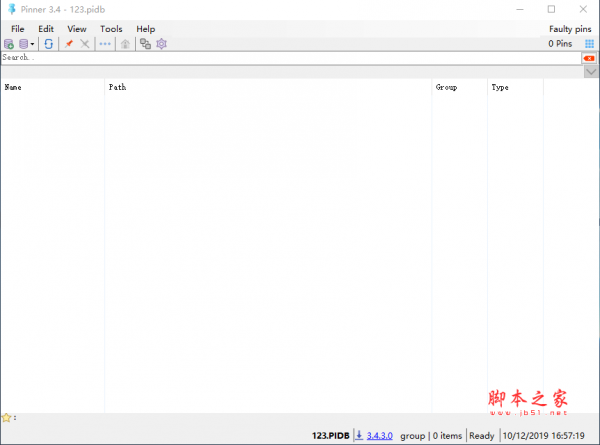Click the overlapping windows icon in toolbar

(x=145, y=44)
